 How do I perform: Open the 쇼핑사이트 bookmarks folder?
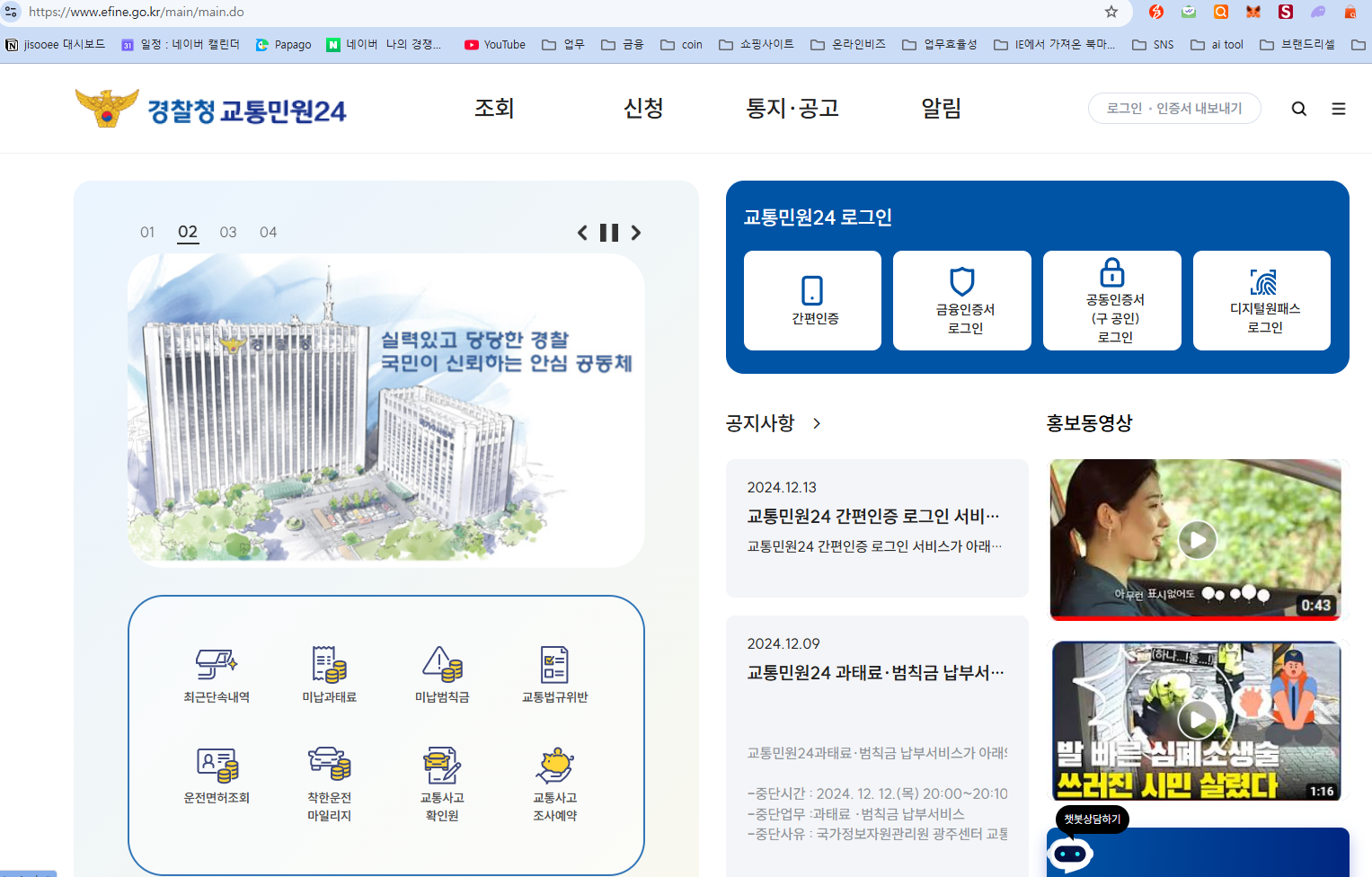[757, 44]
